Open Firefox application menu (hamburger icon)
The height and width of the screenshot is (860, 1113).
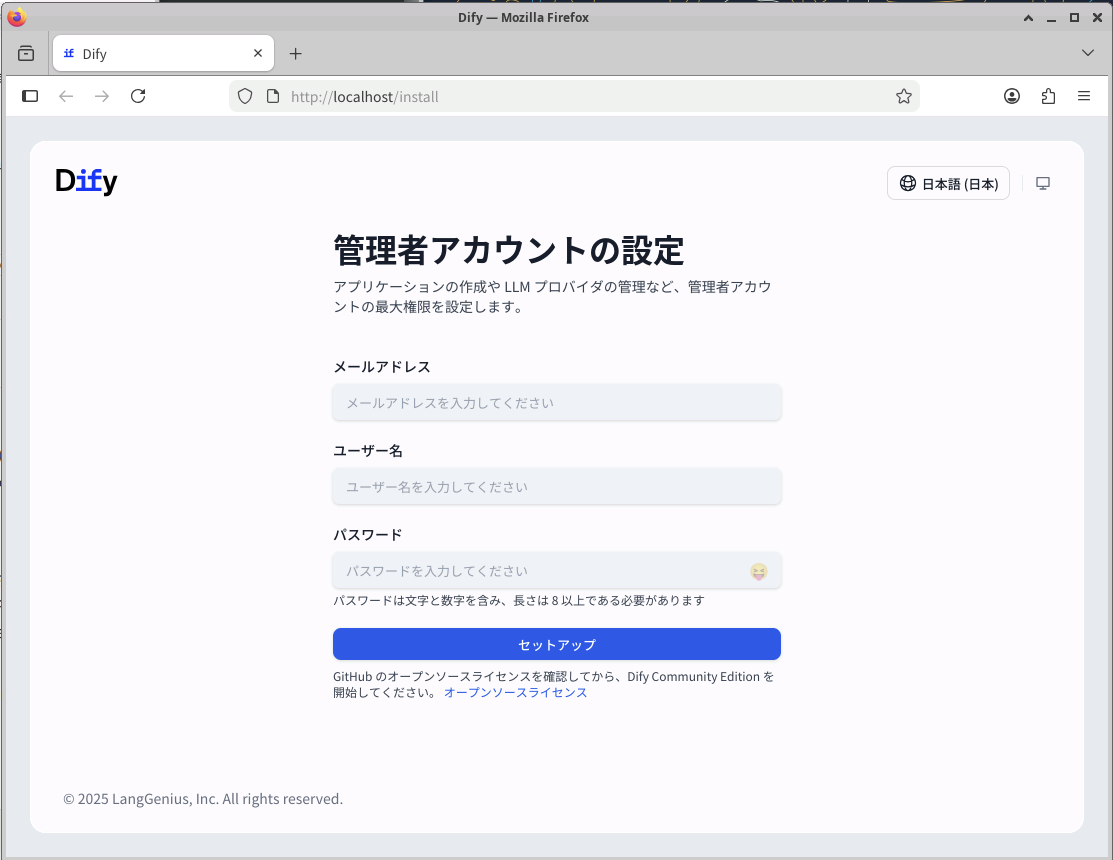coord(1084,96)
